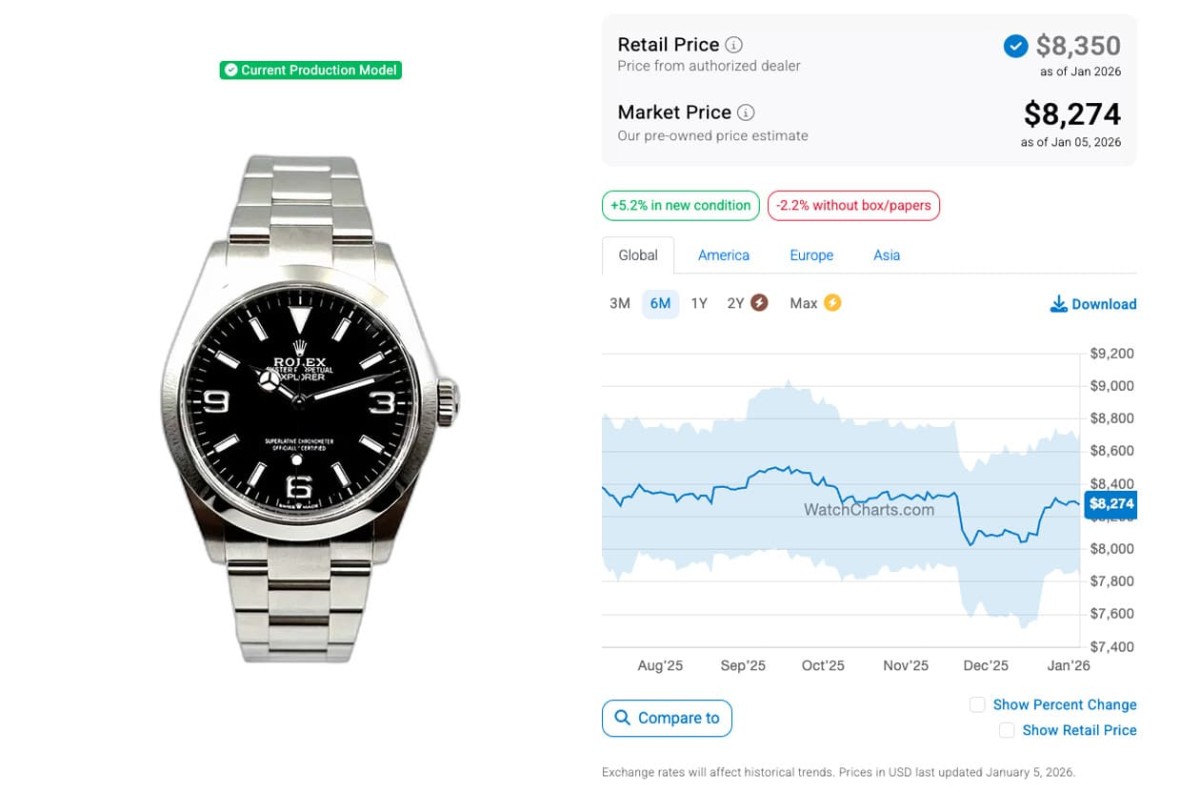Click the Retail Price info icon
The height and width of the screenshot is (794, 1200).
click(734, 45)
